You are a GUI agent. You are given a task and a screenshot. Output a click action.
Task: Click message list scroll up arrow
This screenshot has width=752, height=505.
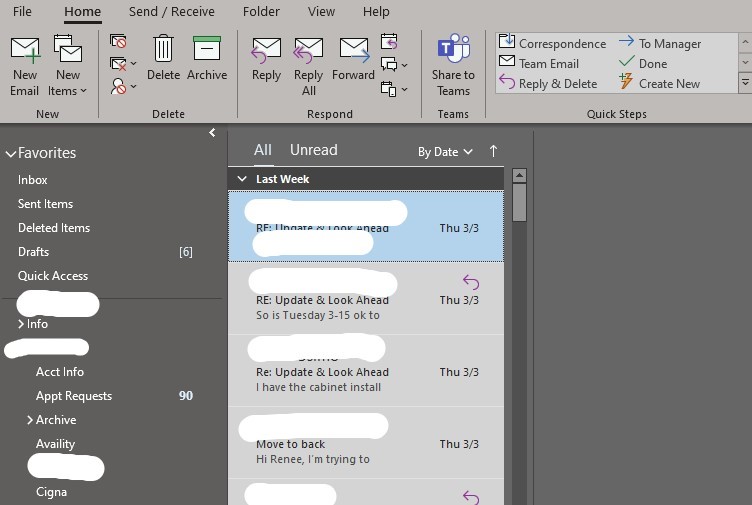pos(519,176)
